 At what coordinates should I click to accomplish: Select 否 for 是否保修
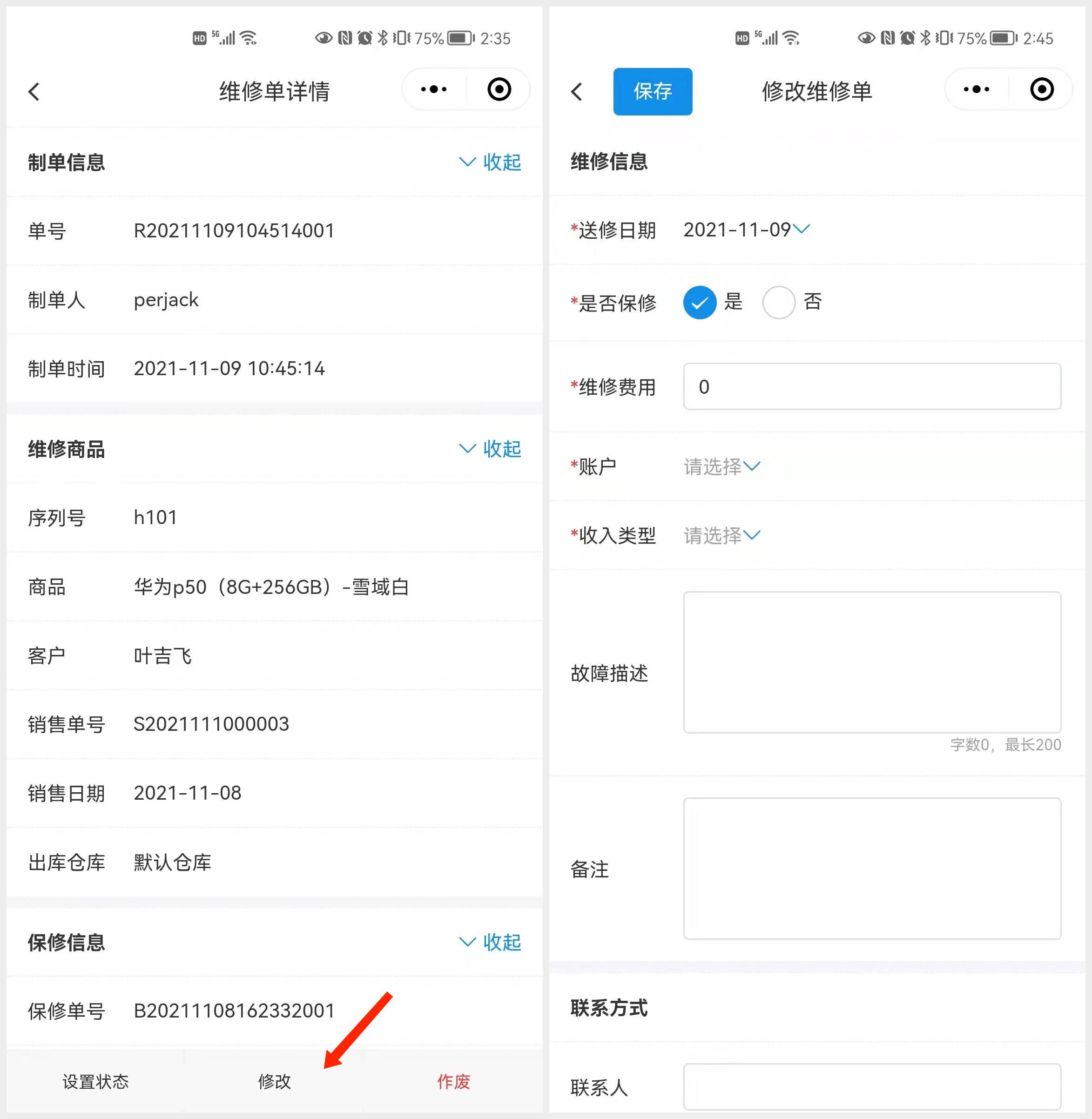click(778, 302)
